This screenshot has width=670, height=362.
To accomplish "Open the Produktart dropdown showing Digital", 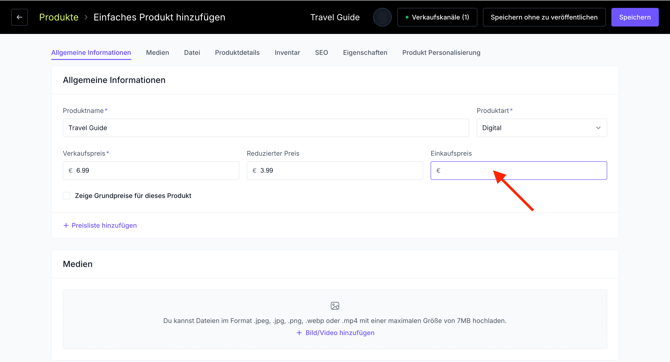I will (541, 128).
